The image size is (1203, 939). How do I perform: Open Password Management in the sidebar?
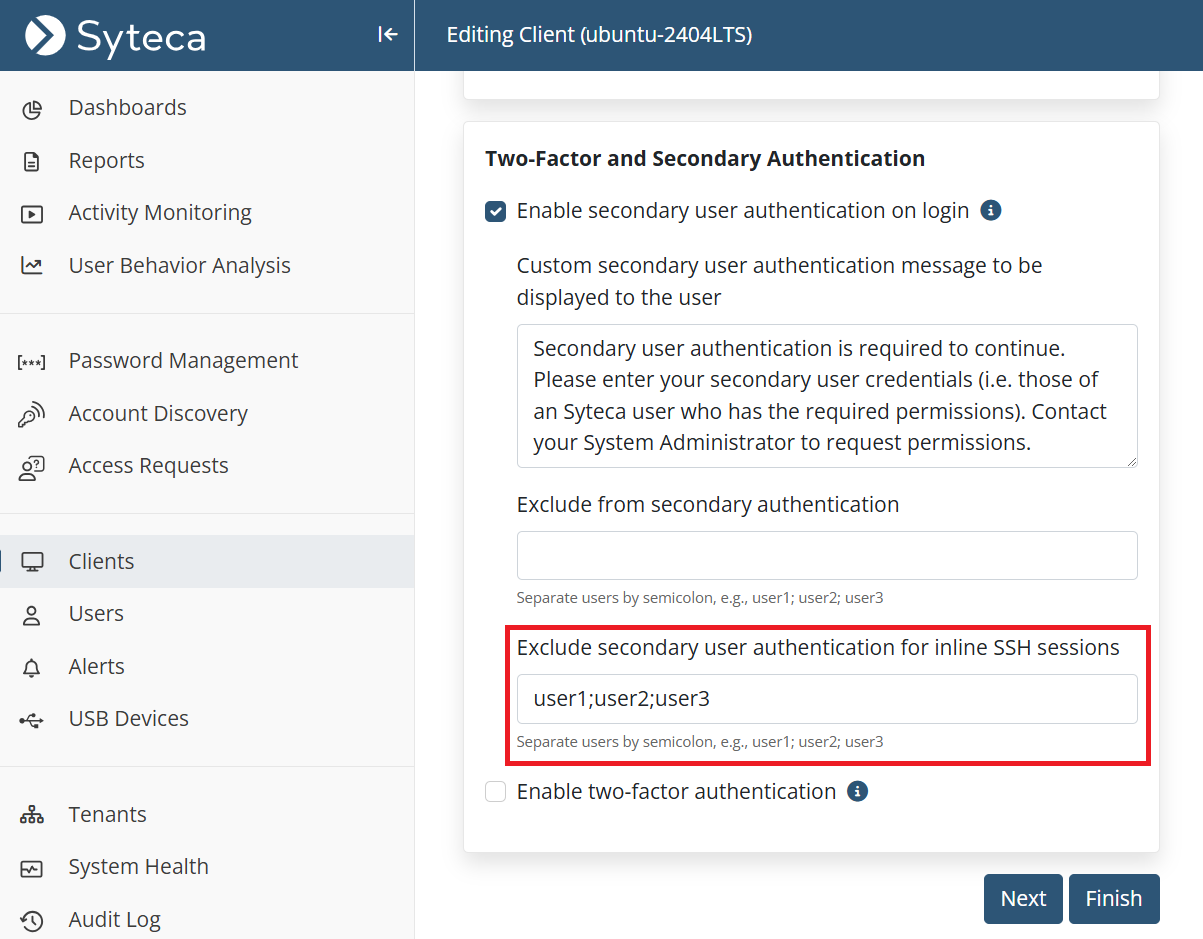coord(183,361)
